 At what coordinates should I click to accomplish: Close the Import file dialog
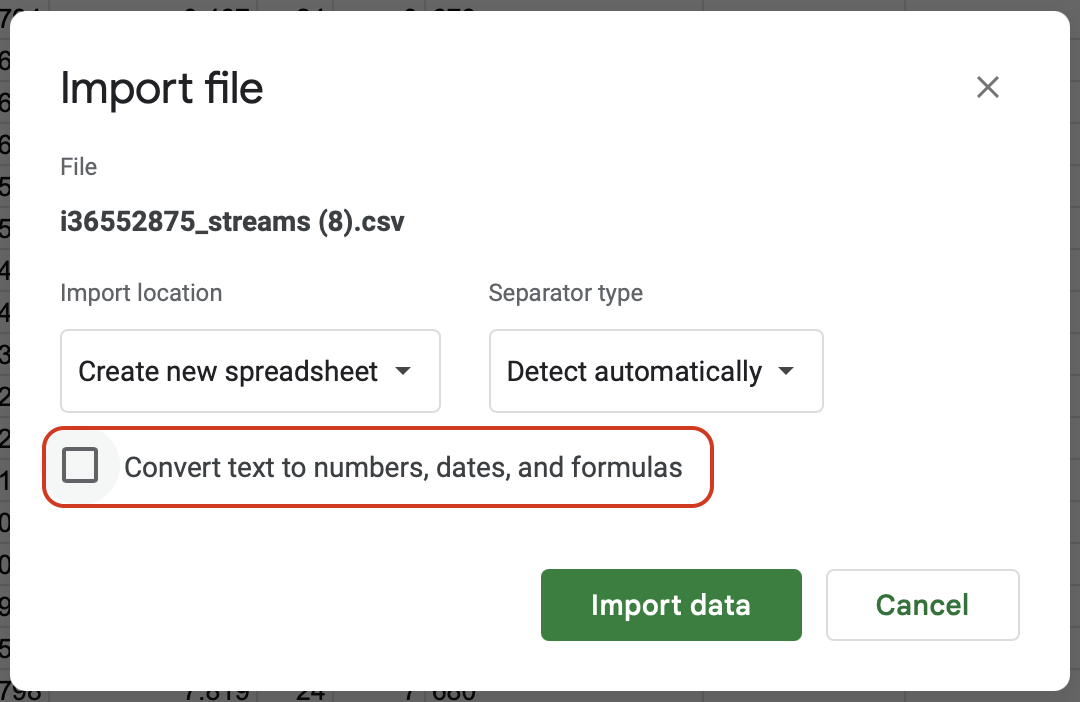(x=988, y=88)
